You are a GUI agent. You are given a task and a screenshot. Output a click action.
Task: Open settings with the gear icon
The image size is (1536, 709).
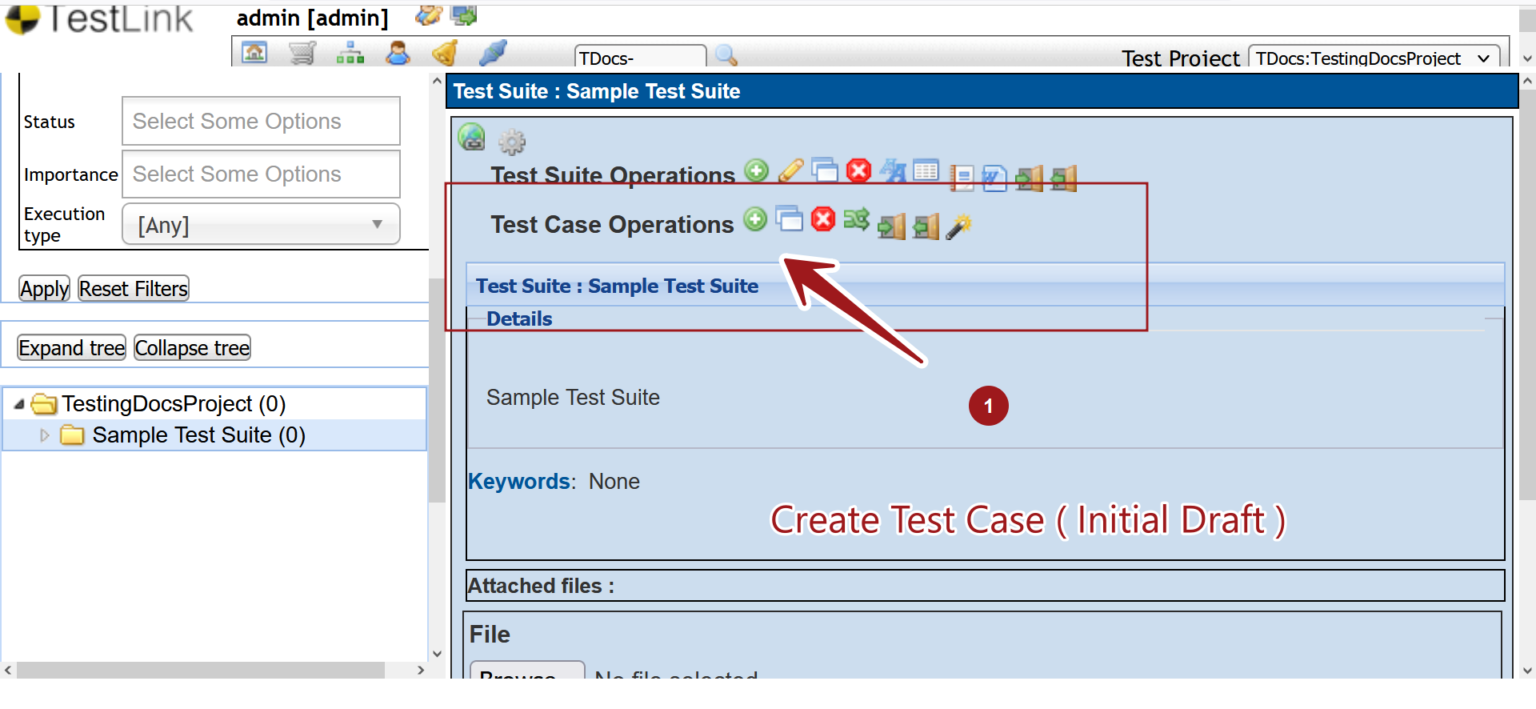click(512, 141)
